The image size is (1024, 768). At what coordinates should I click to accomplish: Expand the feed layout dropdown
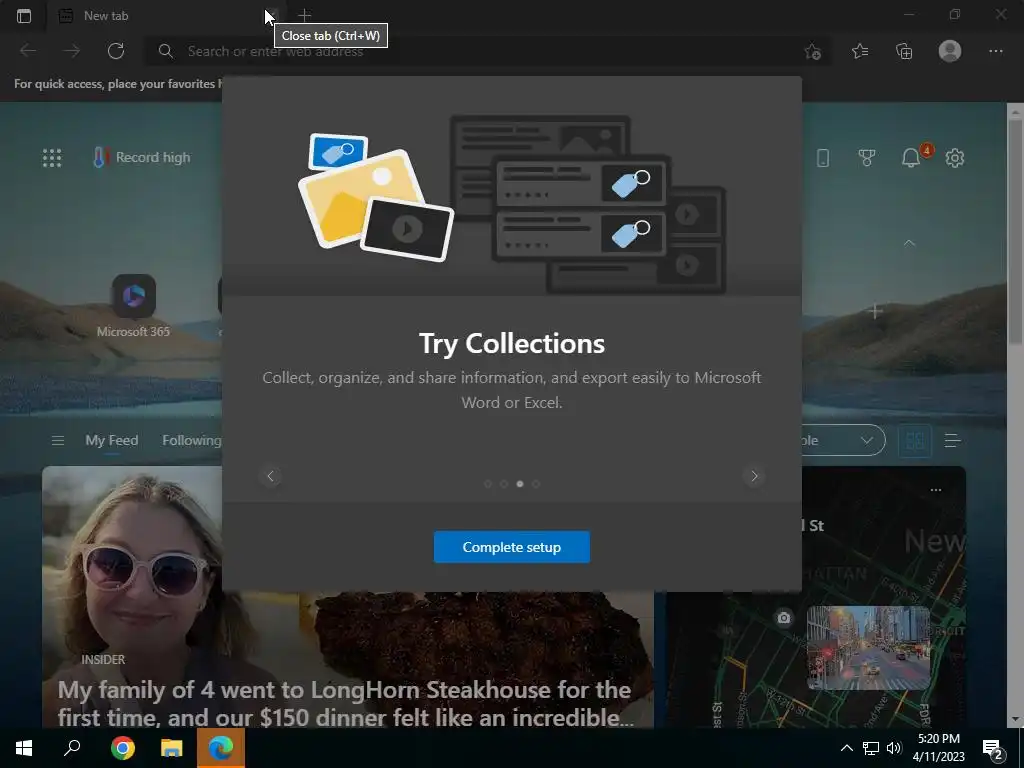(x=843, y=441)
